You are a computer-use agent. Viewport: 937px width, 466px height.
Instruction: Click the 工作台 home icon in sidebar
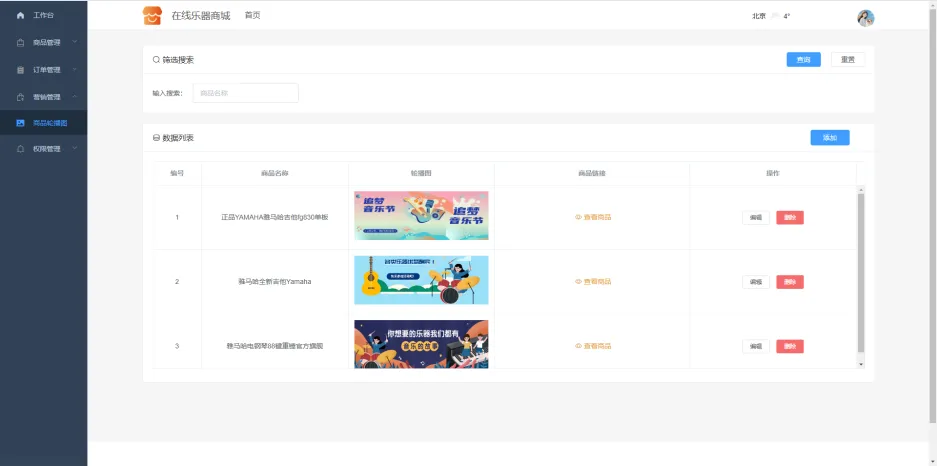click(x=20, y=16)
